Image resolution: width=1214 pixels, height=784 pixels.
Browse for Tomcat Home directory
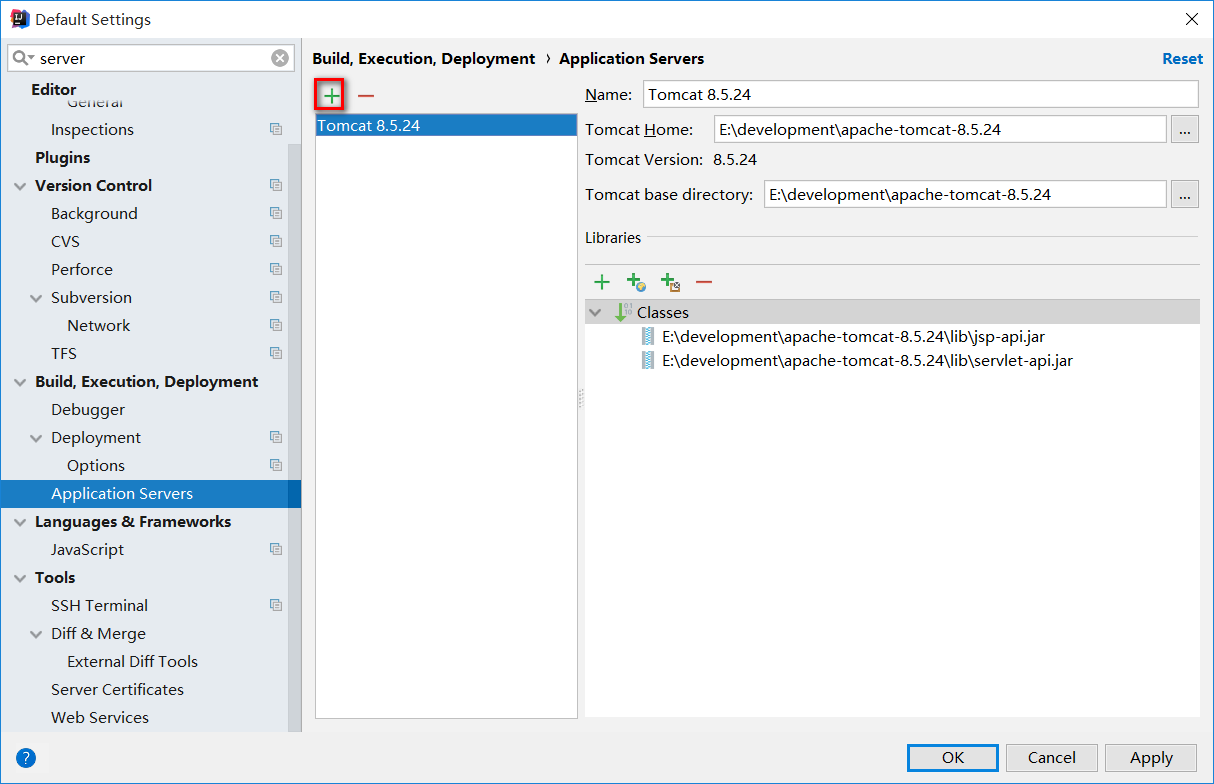coord(1184,129)
